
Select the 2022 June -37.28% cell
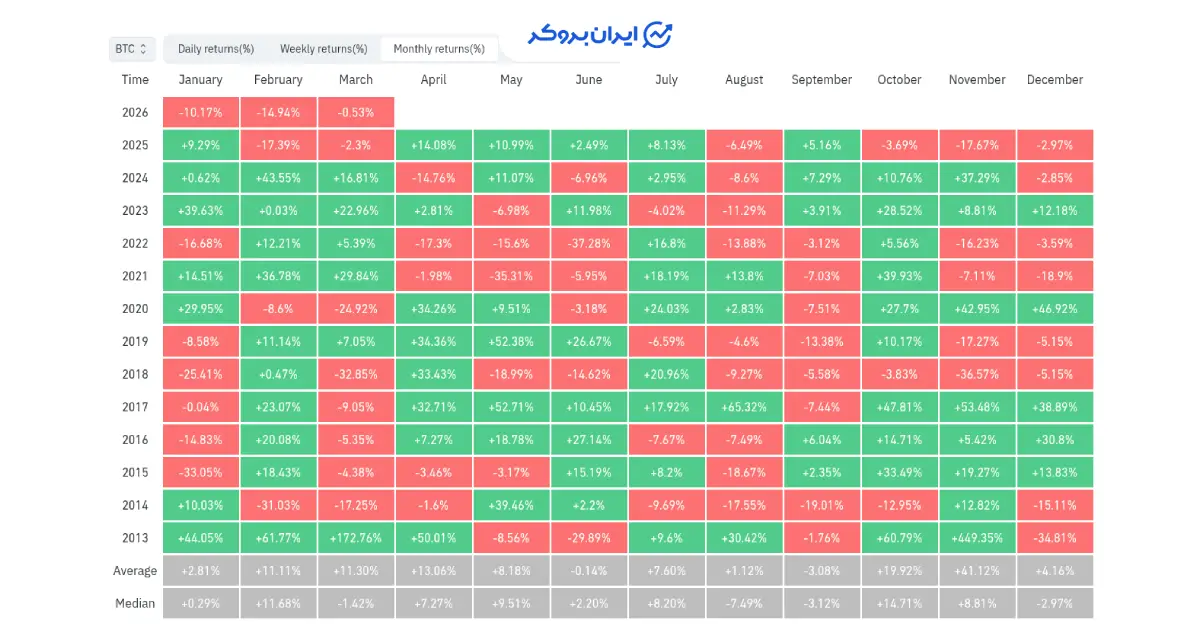point(589,243)
